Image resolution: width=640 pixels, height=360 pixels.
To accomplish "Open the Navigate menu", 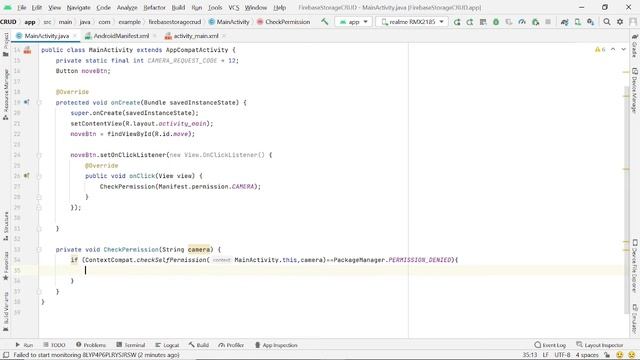I will click(78, 8).
